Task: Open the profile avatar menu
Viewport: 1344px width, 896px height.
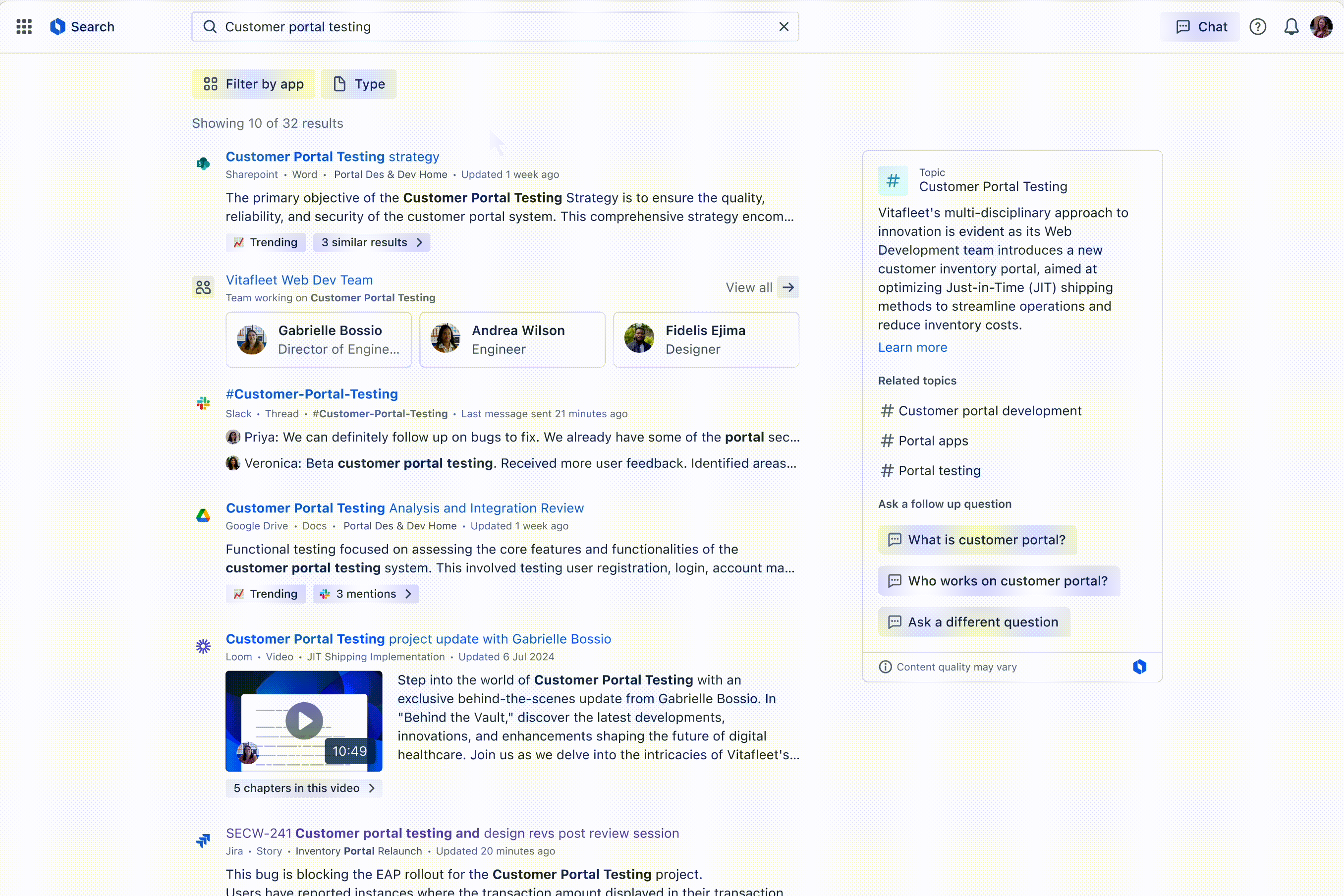Action: (1322, 26)
